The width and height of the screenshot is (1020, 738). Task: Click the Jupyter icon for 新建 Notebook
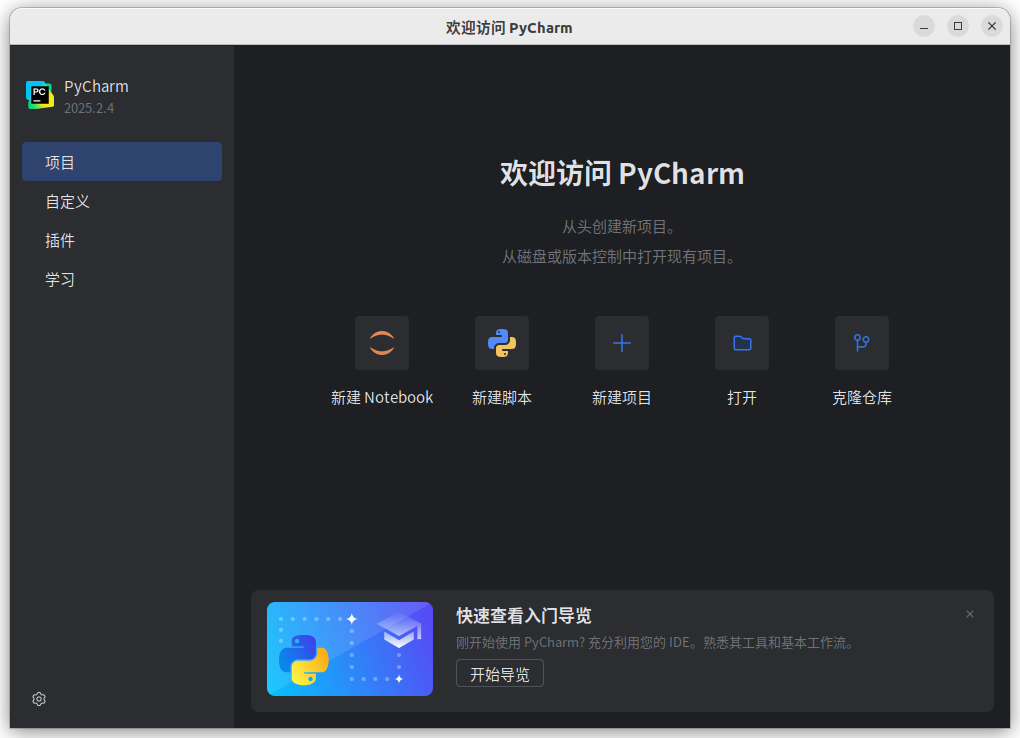[x=382, y=343]
